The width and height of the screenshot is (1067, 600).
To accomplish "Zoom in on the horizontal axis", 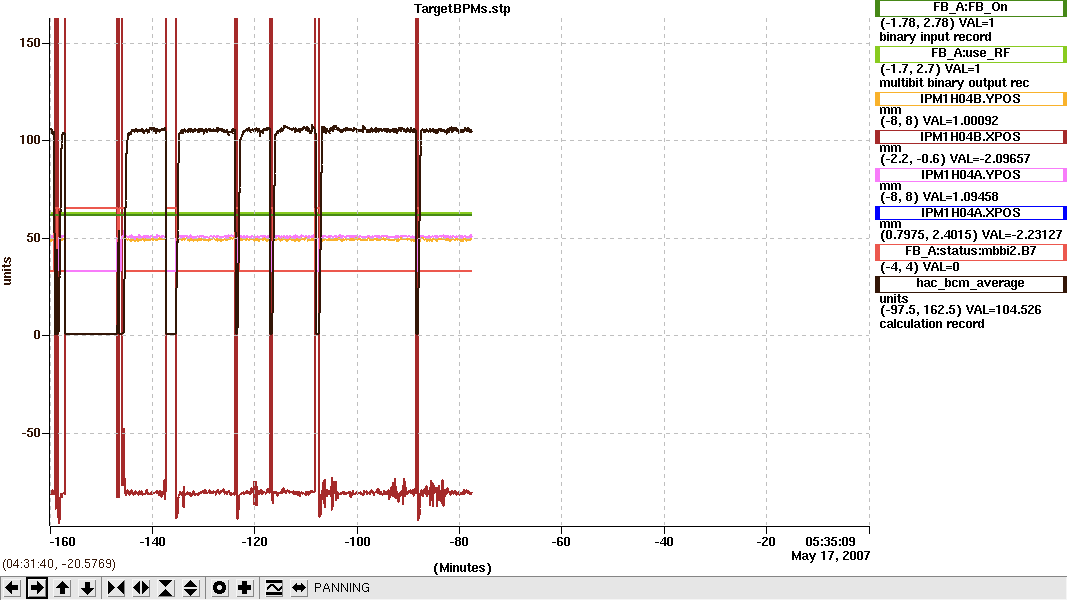I will 116,588.
